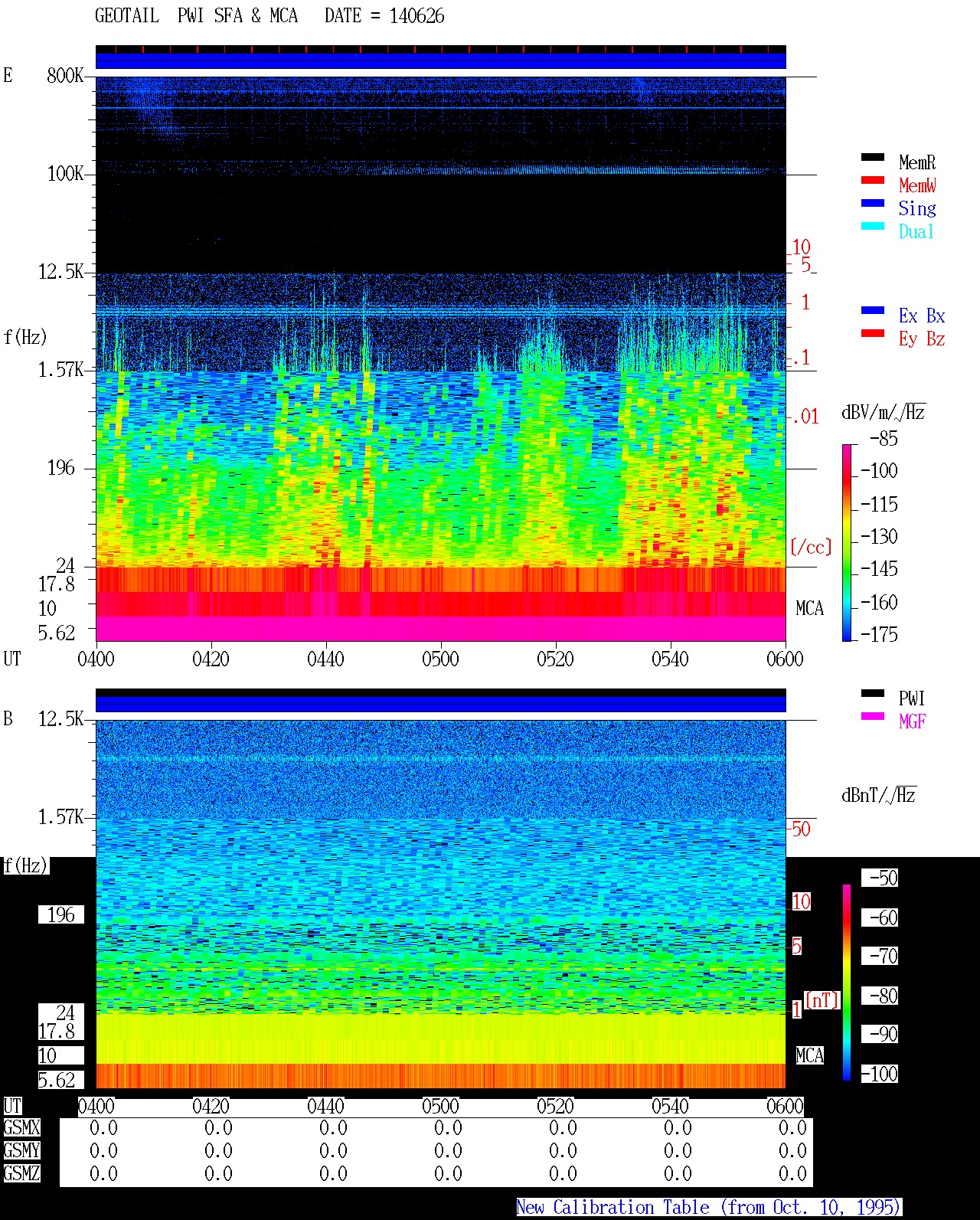This screenshot has height=1220, width=980.
Task: Click the -85 color scale value
Action: 884,439
